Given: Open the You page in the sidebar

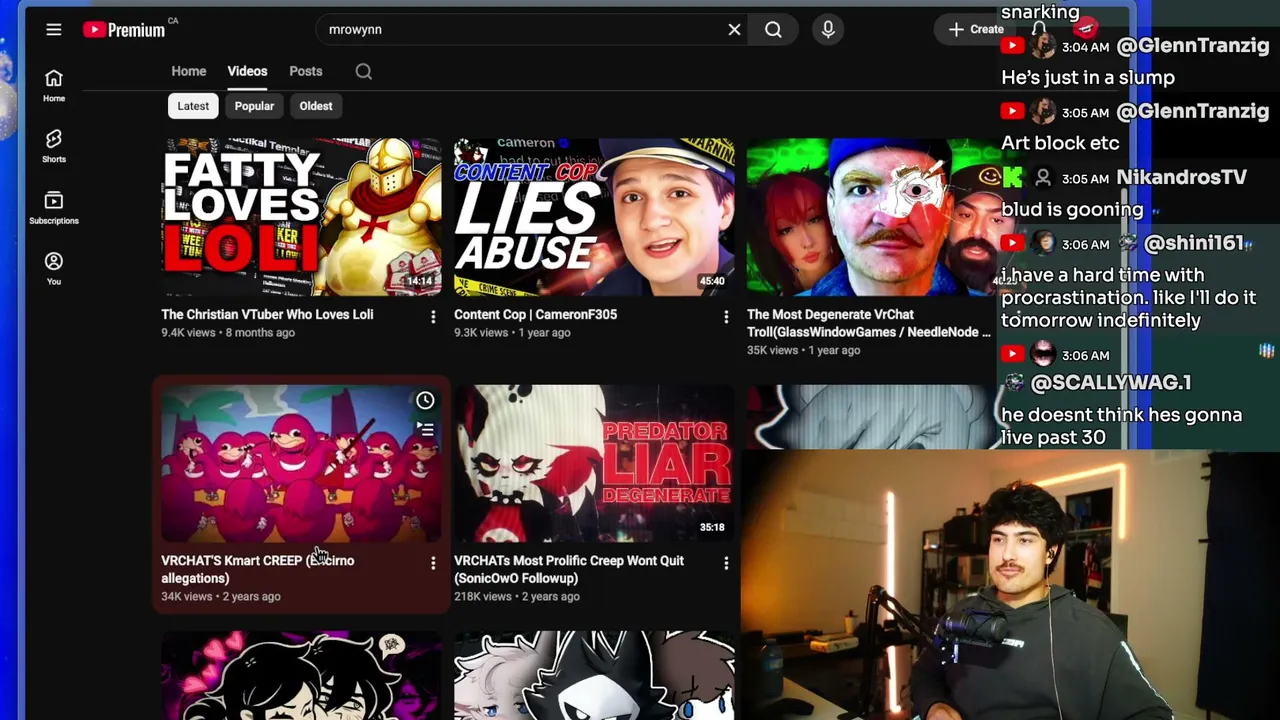Looking at the screenshot, I should (54, 268).
